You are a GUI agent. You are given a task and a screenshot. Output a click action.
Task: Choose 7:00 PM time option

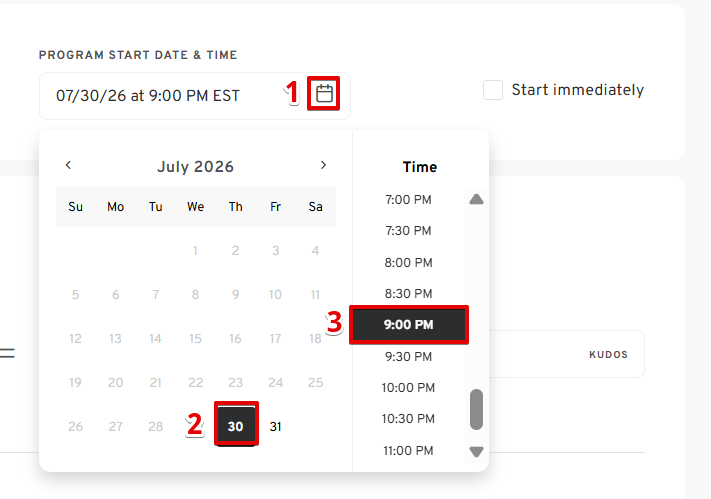point(408,200)
